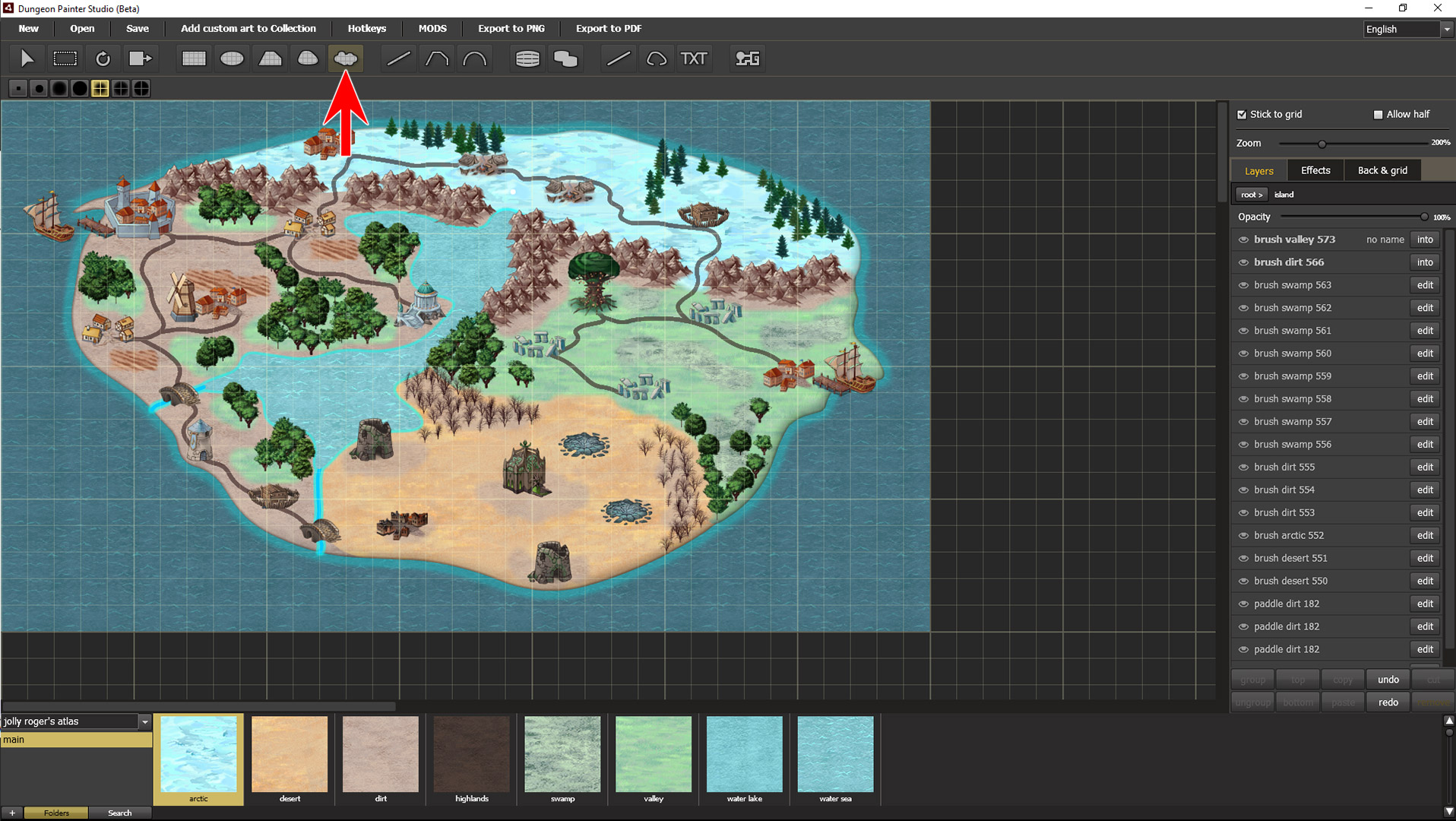The width and height of the screenshot is (1456, 821).
Task: Select the curved arc path tool
Action: click(474, 59)
